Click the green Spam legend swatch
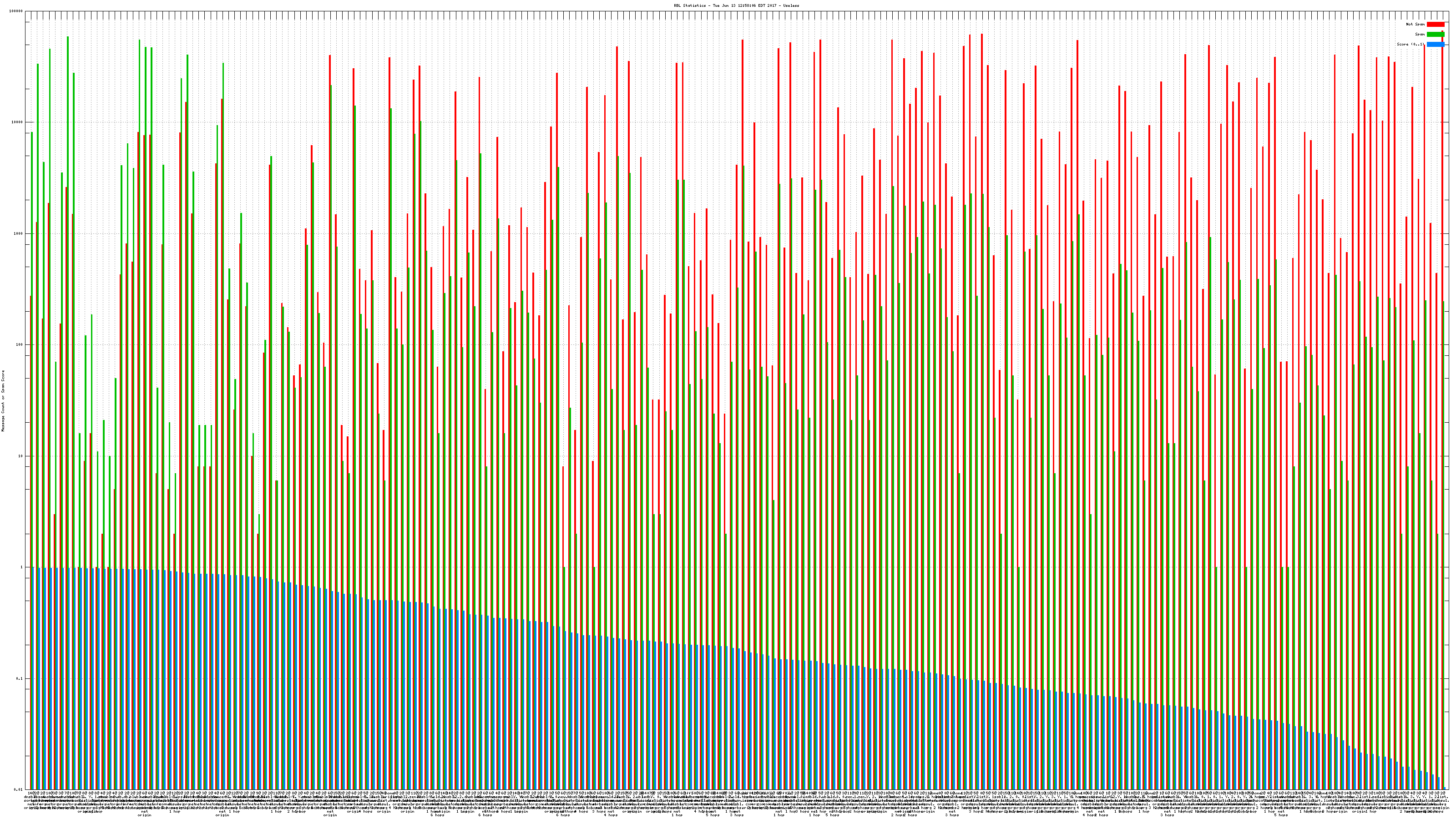Image resolution: width=1456 pixels, height=819 pixels. [x=1435, y=35]
